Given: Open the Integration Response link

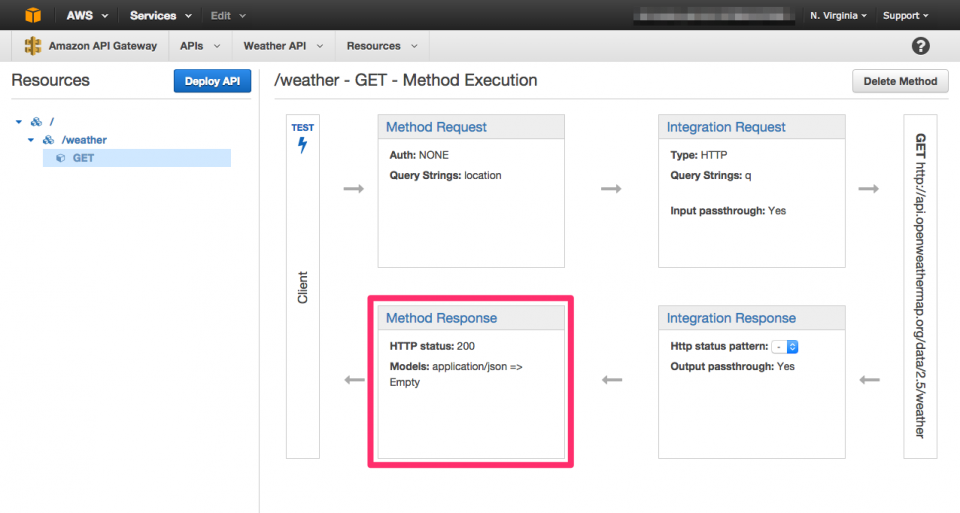Looking at the screenshot, I should (x=731, y=318).
